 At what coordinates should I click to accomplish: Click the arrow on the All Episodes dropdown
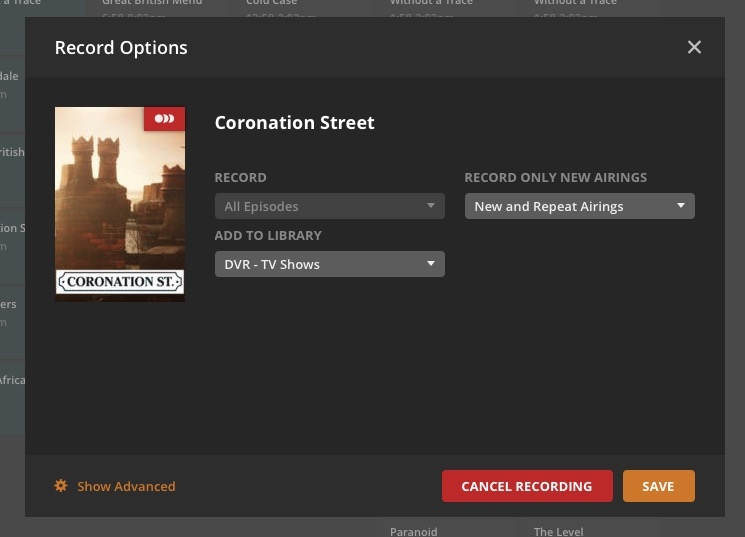click(x=431, y=206)
